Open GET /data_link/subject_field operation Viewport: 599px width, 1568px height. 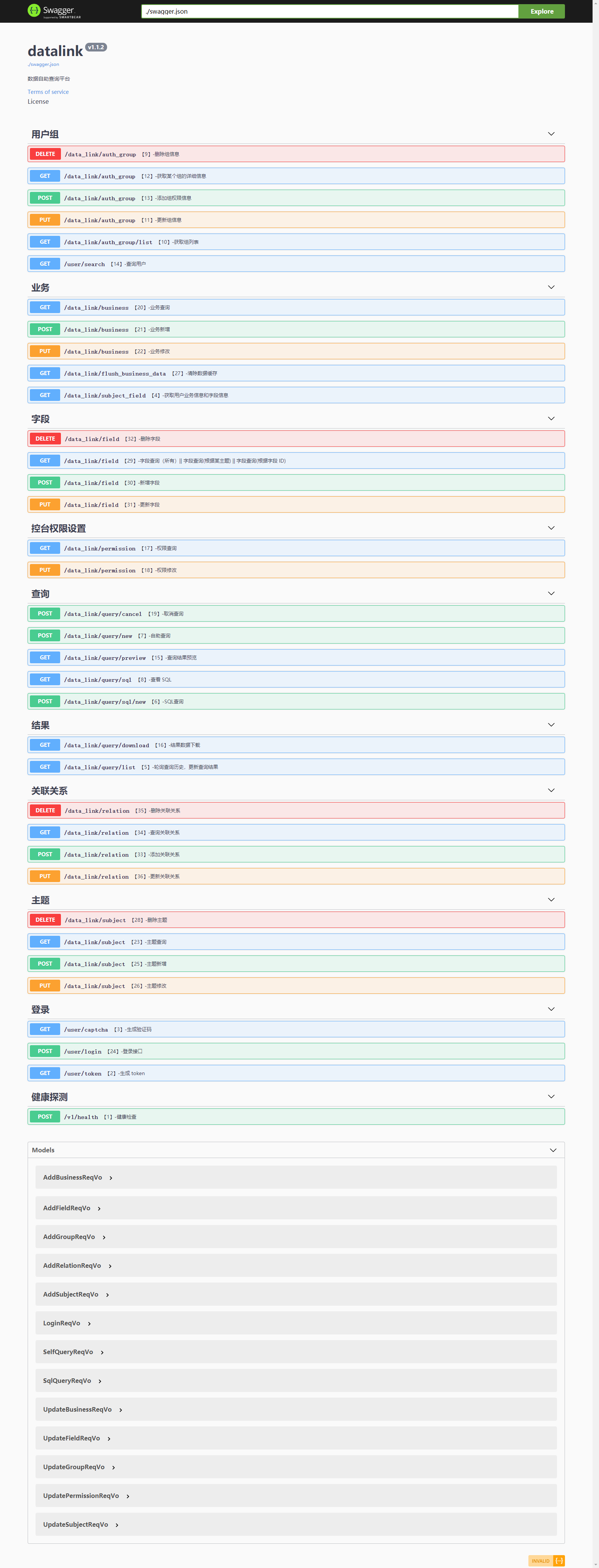[296, 395]
